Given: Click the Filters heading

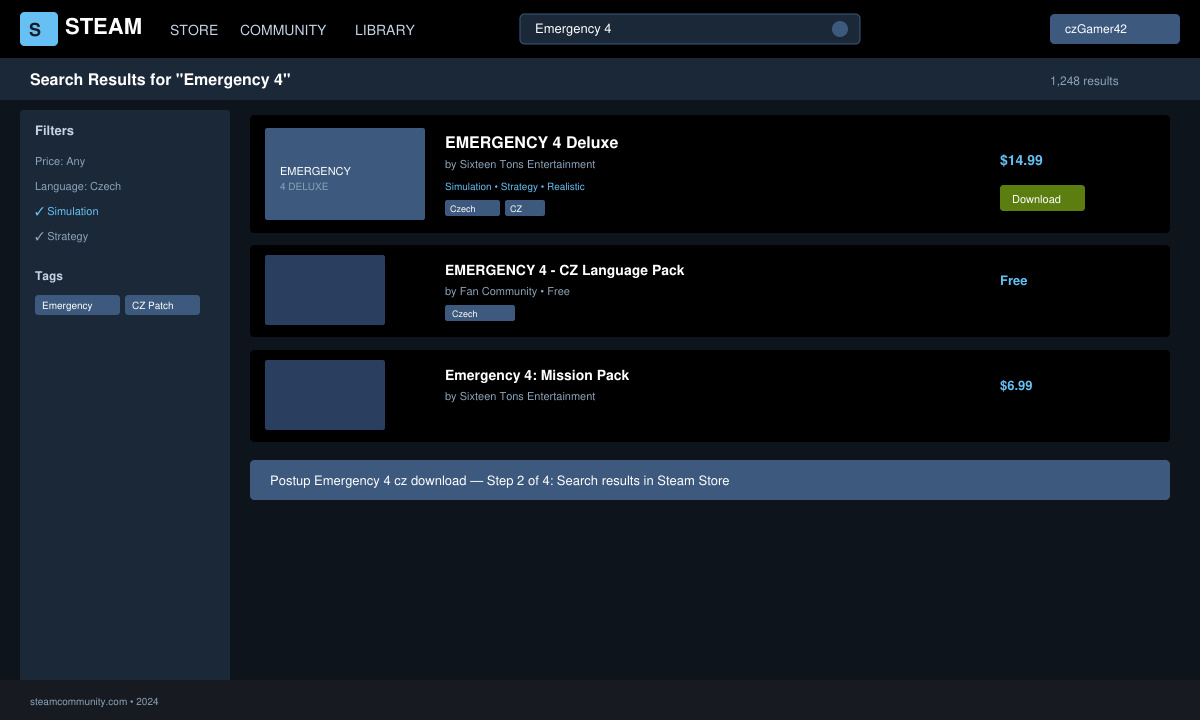Looking at the screenshot, I should pyautogui.click(x=54, y=131).
